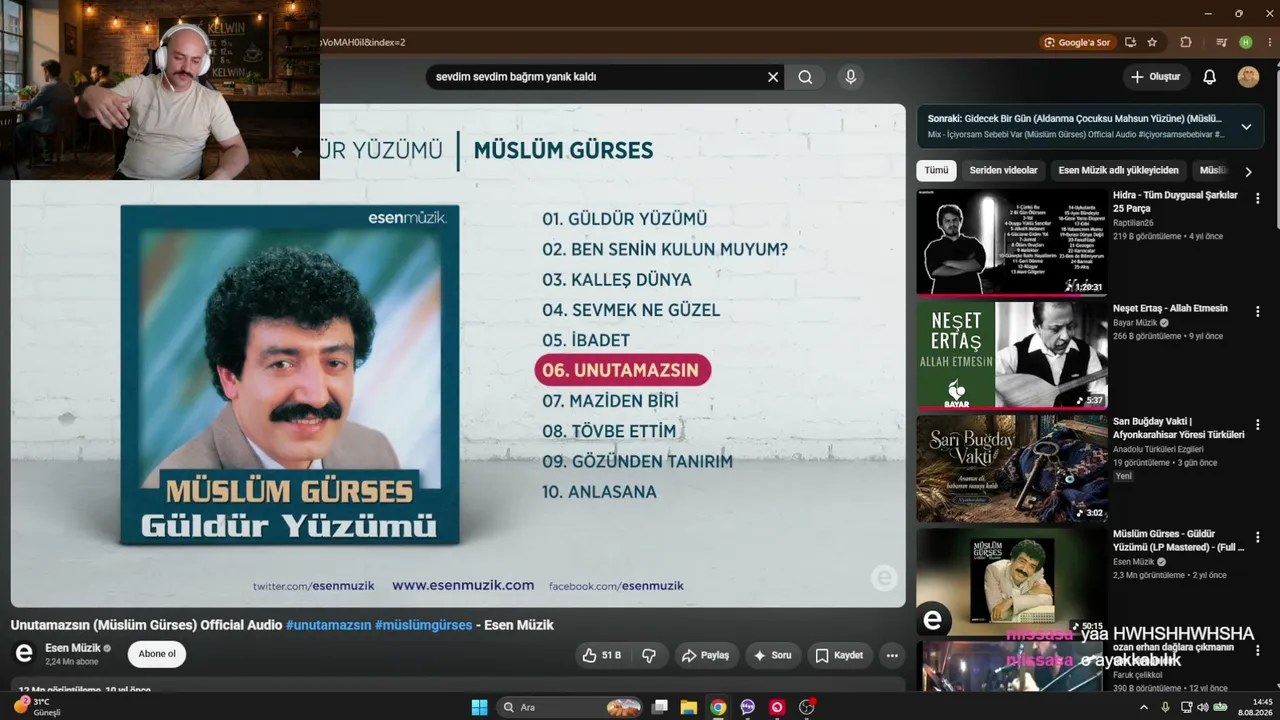Image resolution: width=1280 pixels, height=720 pixels.
Task: Open the green Chrome profile avatar
Action: pyautogui.click(x=1245, y=42)
